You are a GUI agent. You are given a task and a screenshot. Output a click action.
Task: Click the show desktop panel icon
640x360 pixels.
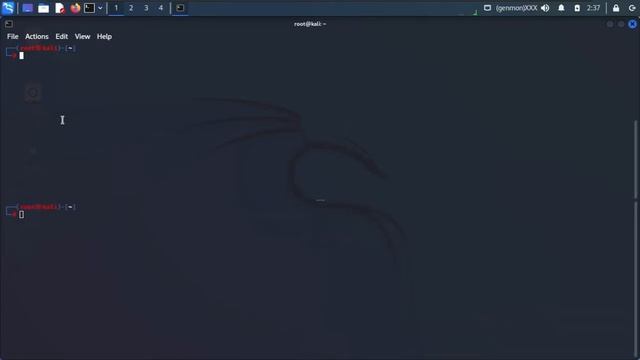tap(27, 8)
